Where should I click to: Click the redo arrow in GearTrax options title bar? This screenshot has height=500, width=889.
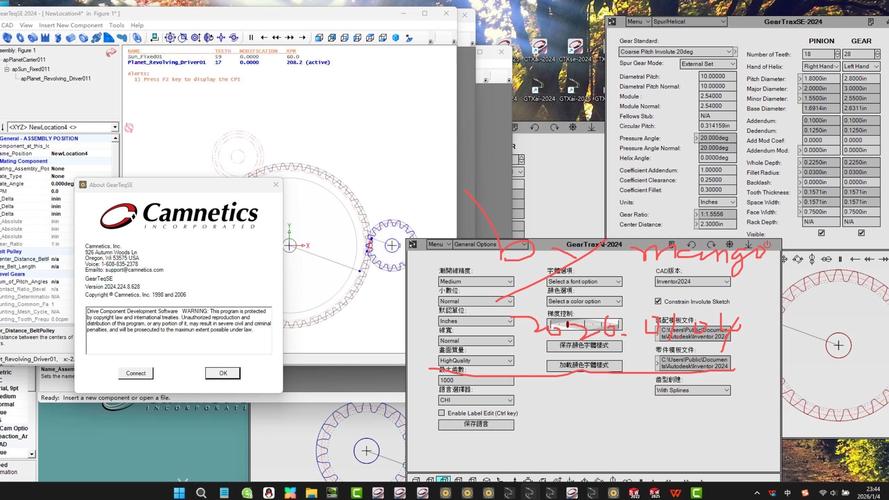tap(710, 244)
